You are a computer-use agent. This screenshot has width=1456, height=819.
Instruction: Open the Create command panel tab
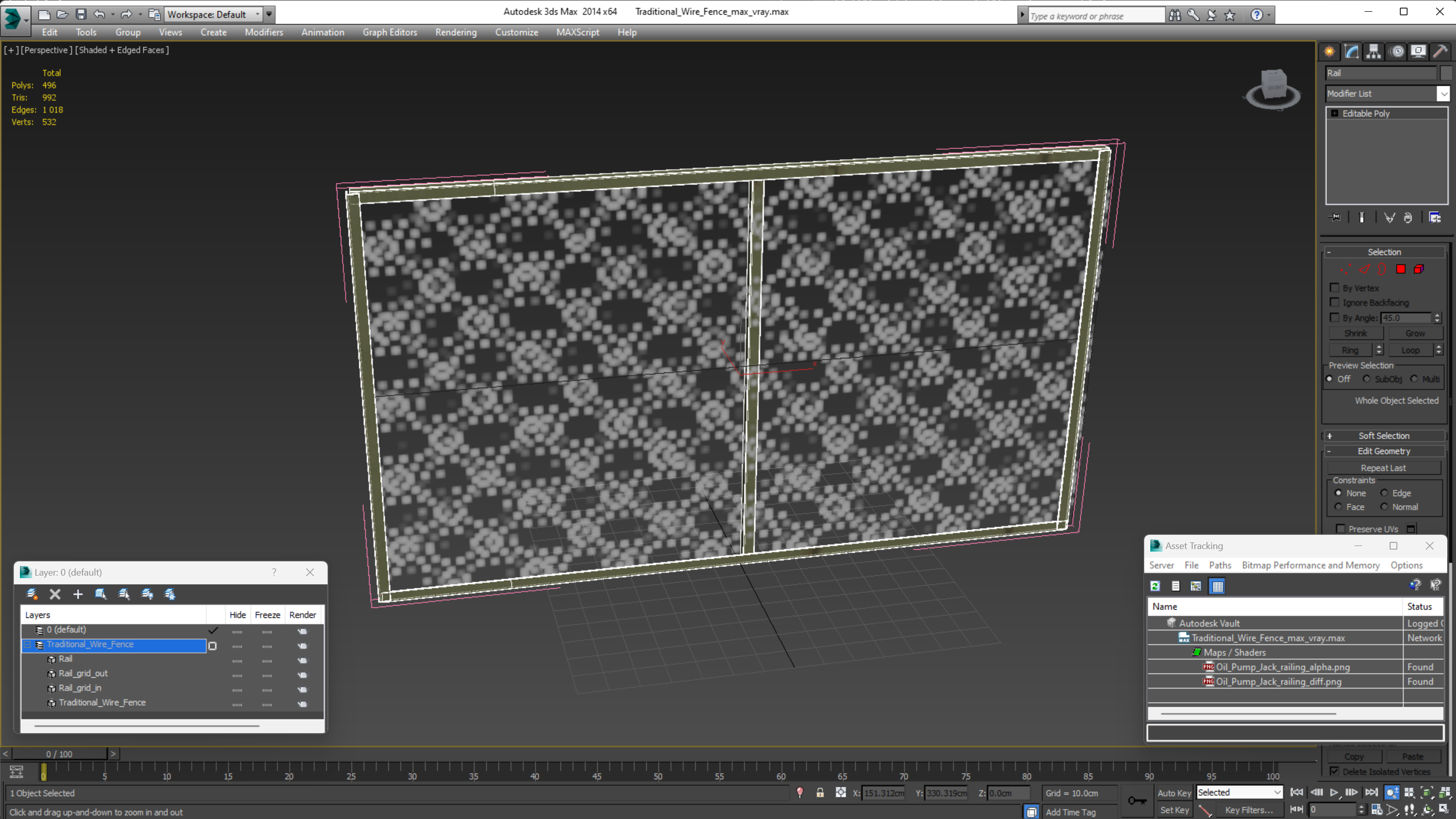coord(1329,52)
